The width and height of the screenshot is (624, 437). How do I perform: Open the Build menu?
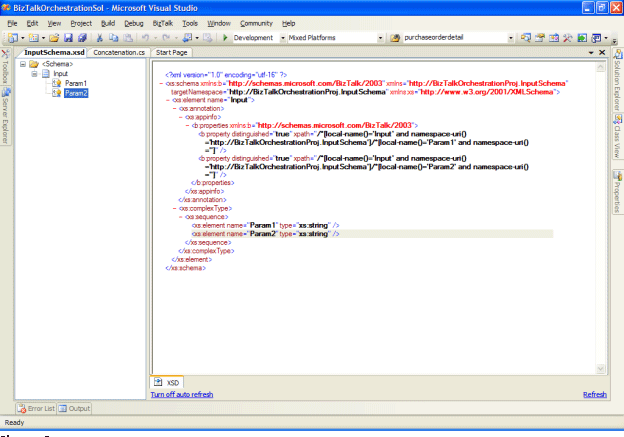click(108, 23)
